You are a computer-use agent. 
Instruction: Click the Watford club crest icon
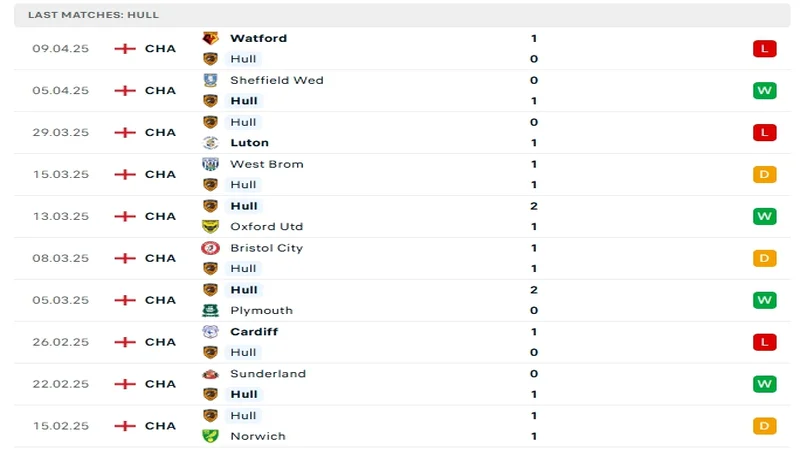click(x=210, y=38)
